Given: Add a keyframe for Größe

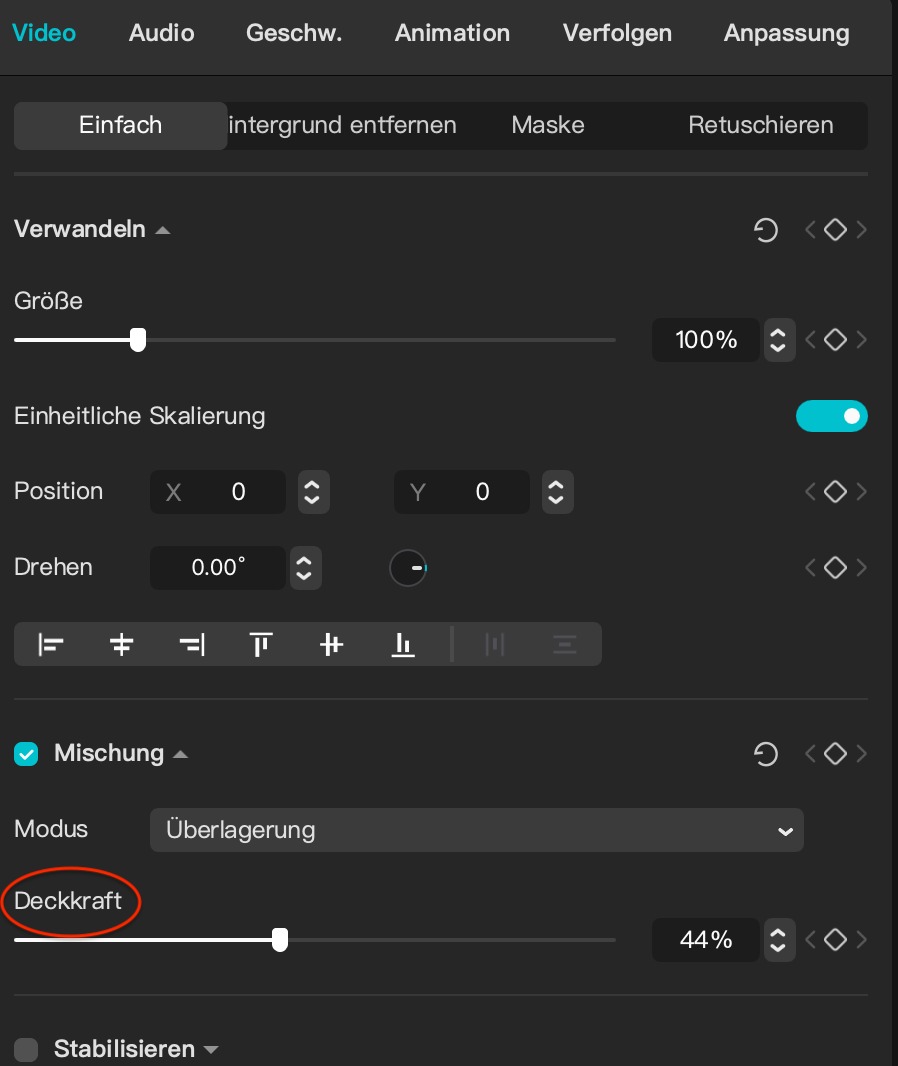Looking at the screenshot, I should coord(835,339).
